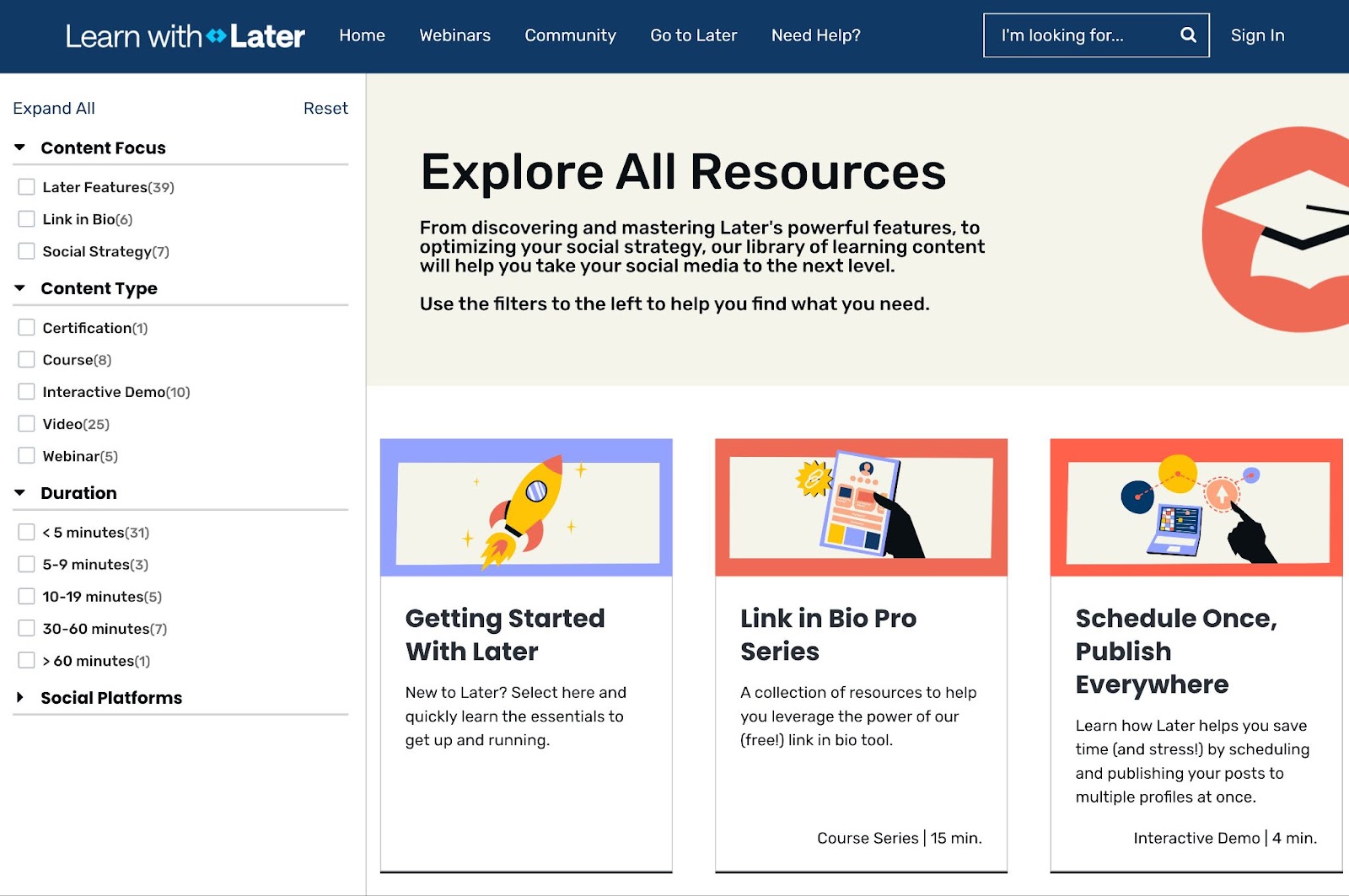This screenshot has height=896, width=1349.
Task: Click the 'Interactive Demo | 4 min.' label
Action: click(1224, 838)
